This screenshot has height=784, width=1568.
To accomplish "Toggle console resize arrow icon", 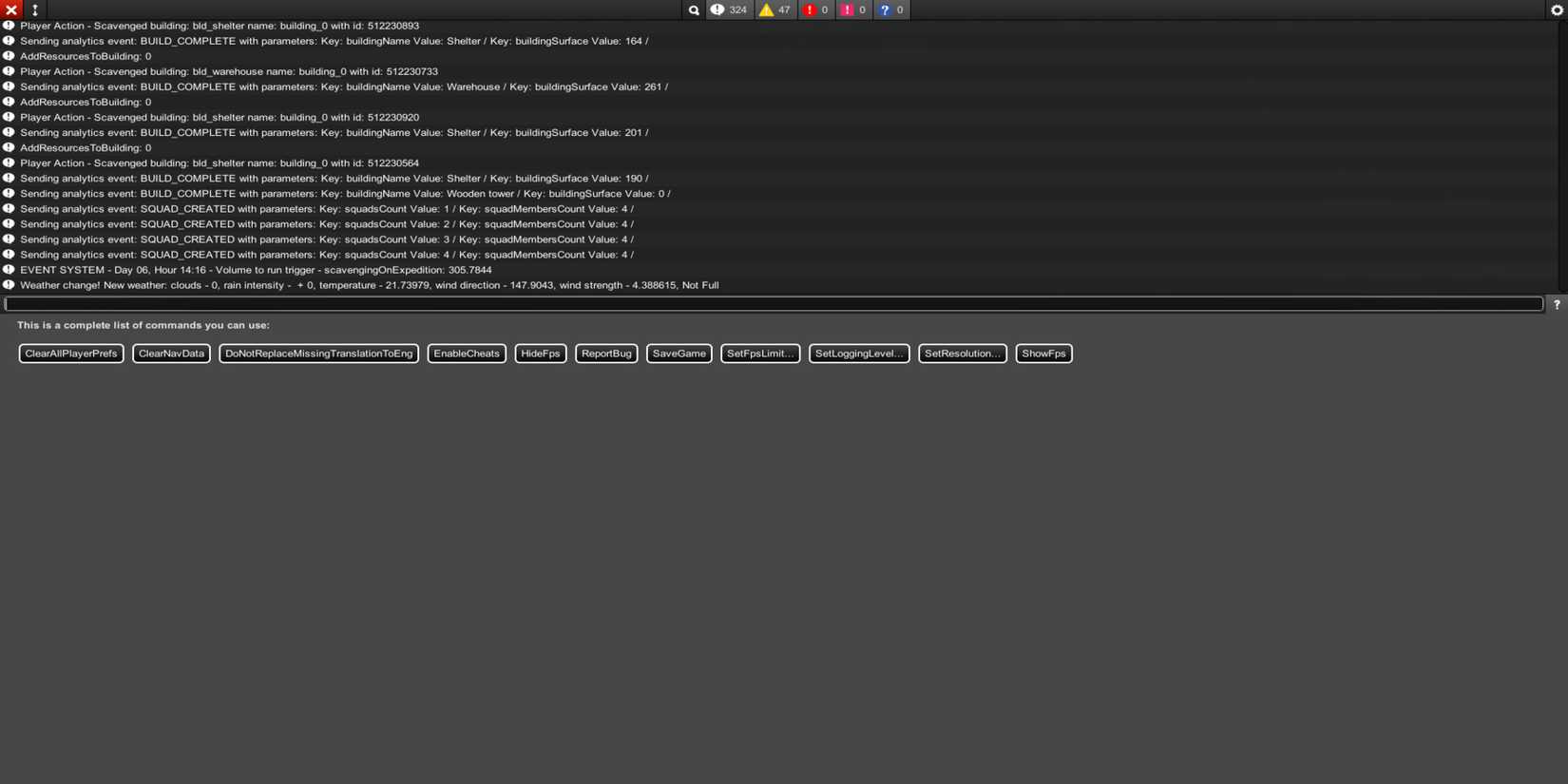I will (x=35, y=10).
